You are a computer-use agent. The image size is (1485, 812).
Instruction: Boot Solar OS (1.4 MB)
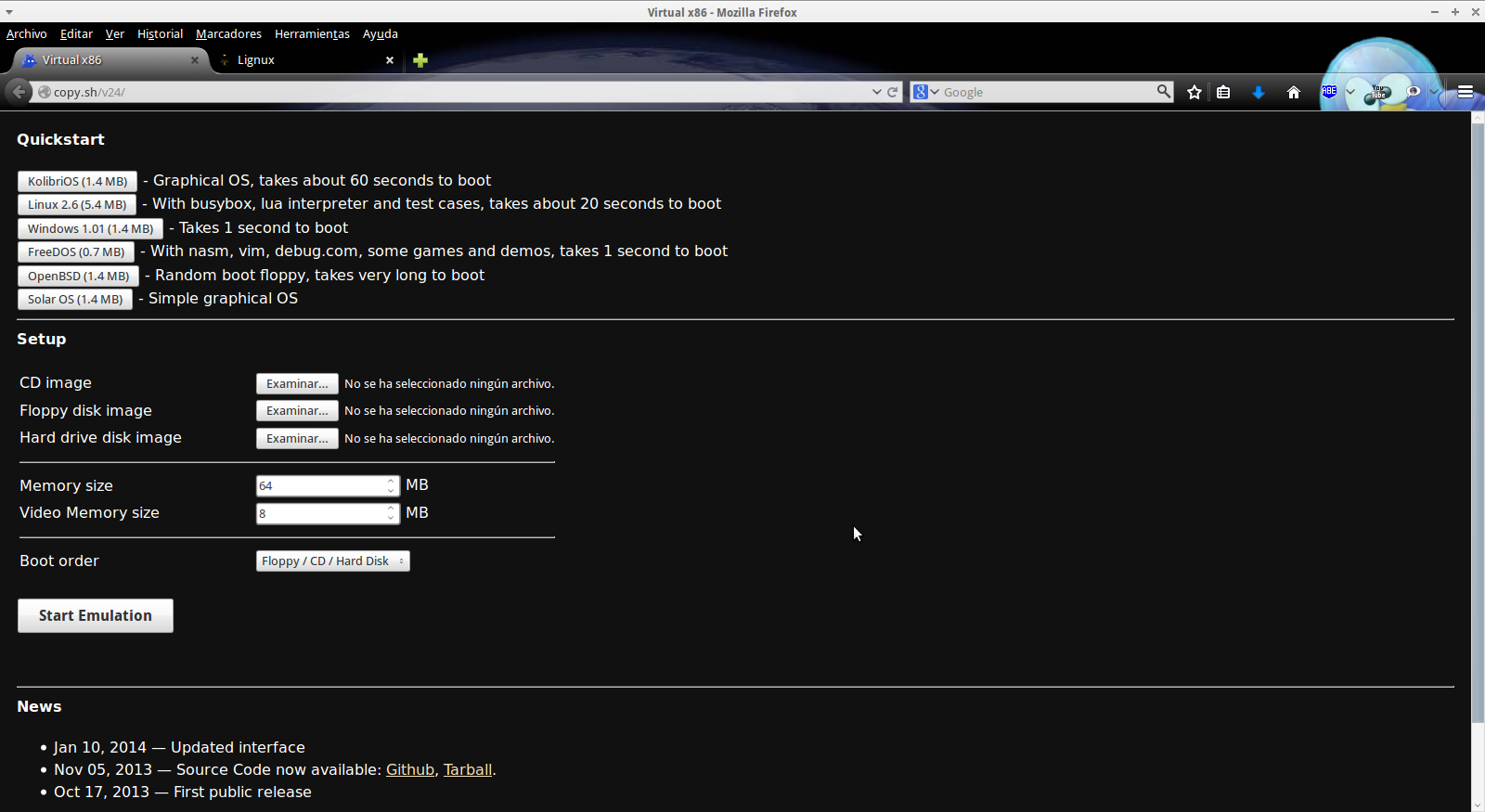(x=75, y=300)
